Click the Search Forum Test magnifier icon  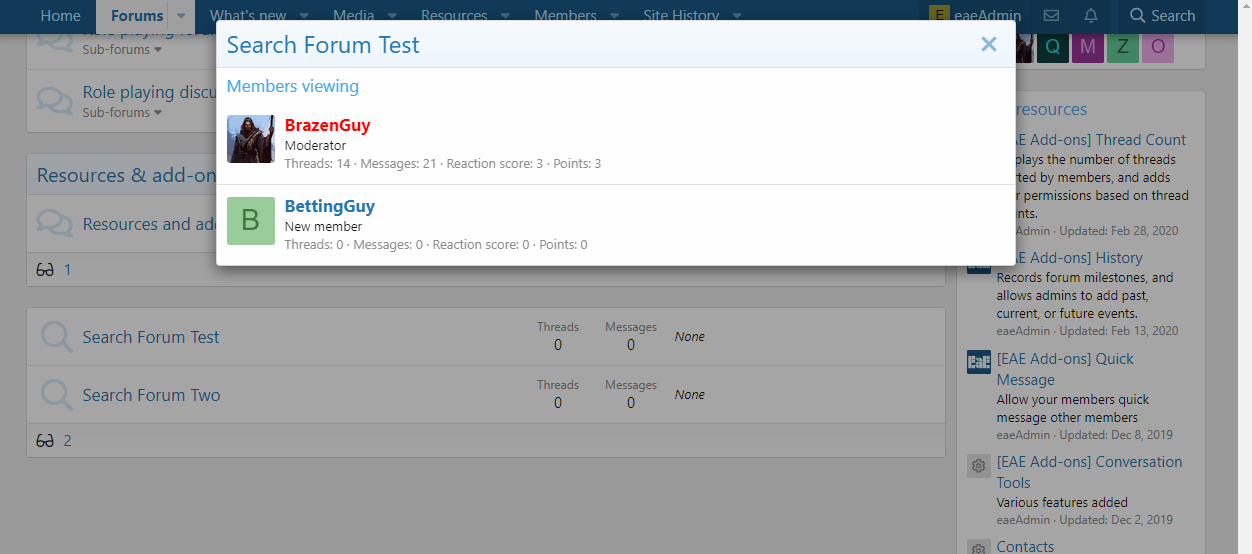[x=57, y=337]
